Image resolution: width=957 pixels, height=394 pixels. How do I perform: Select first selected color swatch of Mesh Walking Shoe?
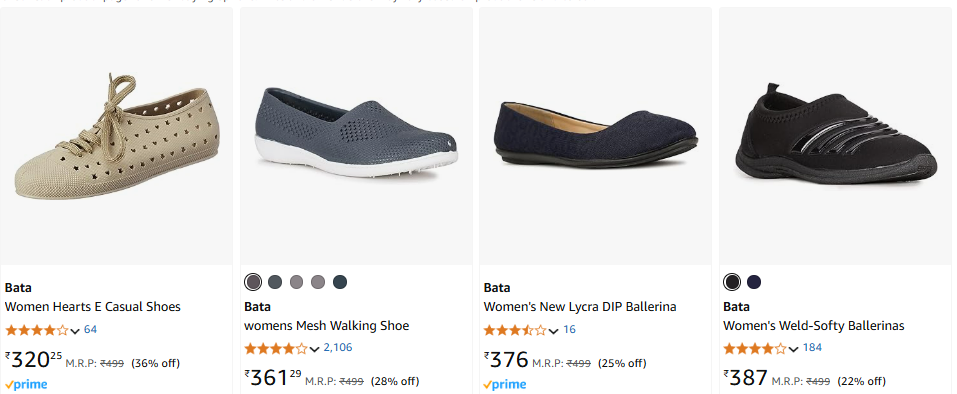pos(253,282)
